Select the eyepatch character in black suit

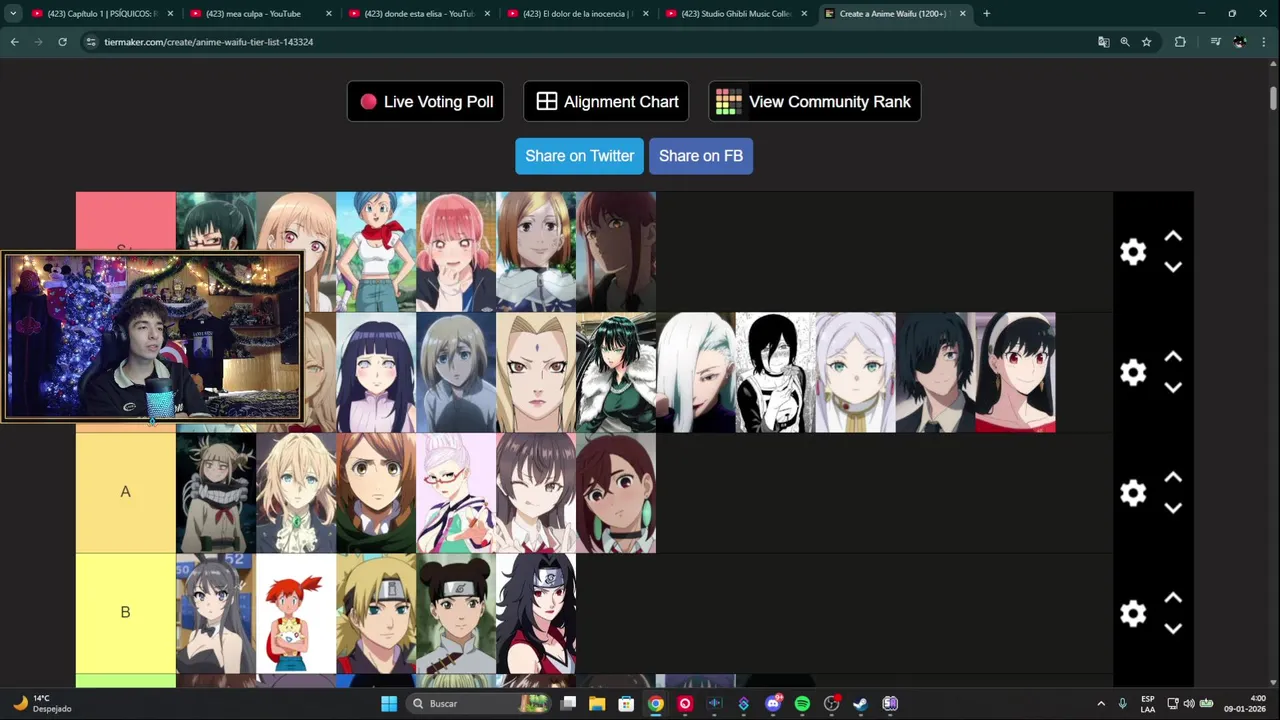936,372
